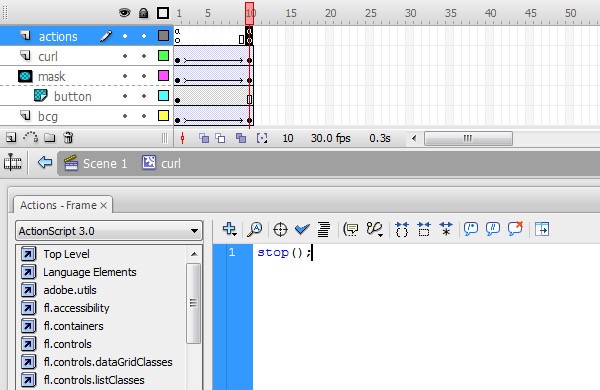Screen dimensions: 600x390
Task: Expand fl.controls.dataGridClasses package
Action: click(x=28, y=362)
